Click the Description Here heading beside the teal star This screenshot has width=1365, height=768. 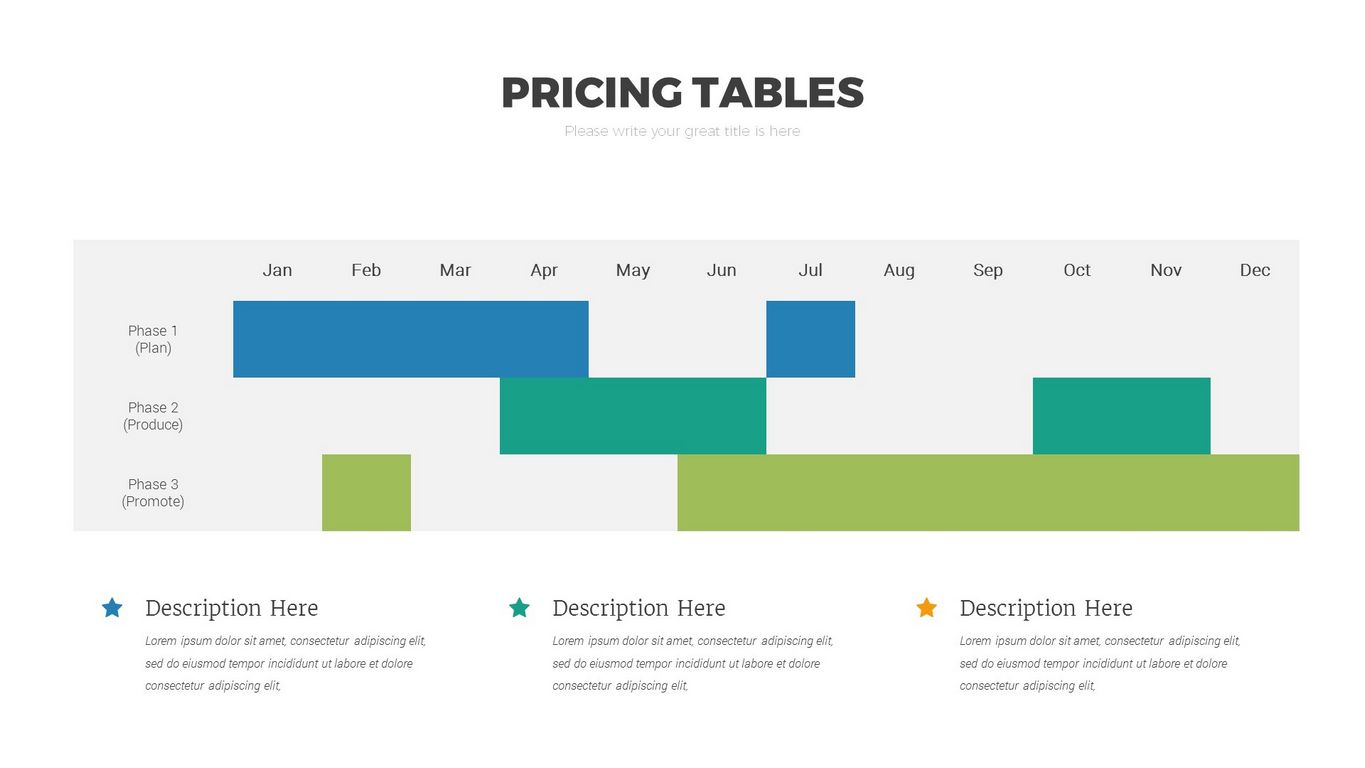pyautogui.click(x=638, y=608)
